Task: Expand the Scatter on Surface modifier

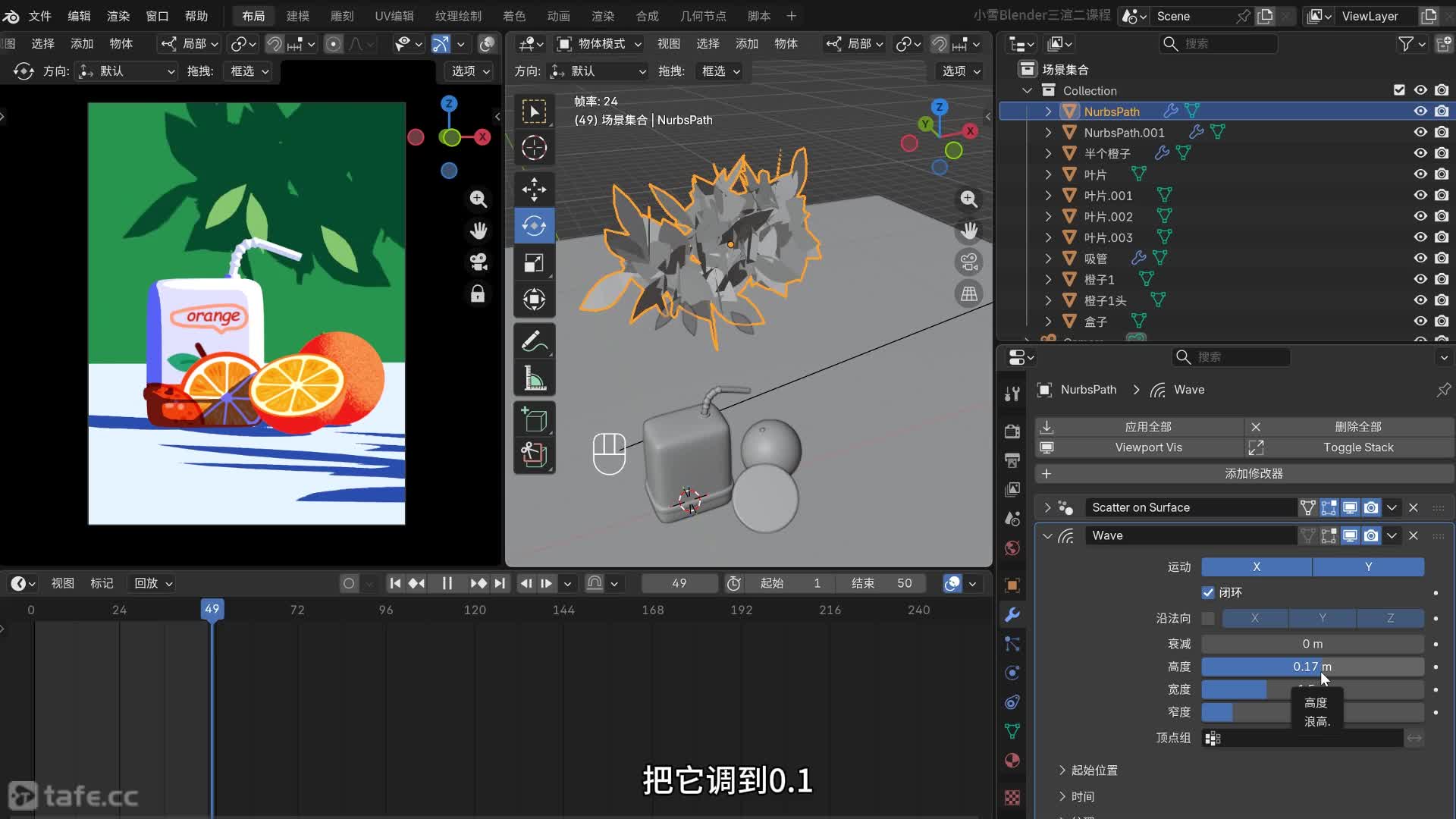Action: click(x=1047, y=507)
